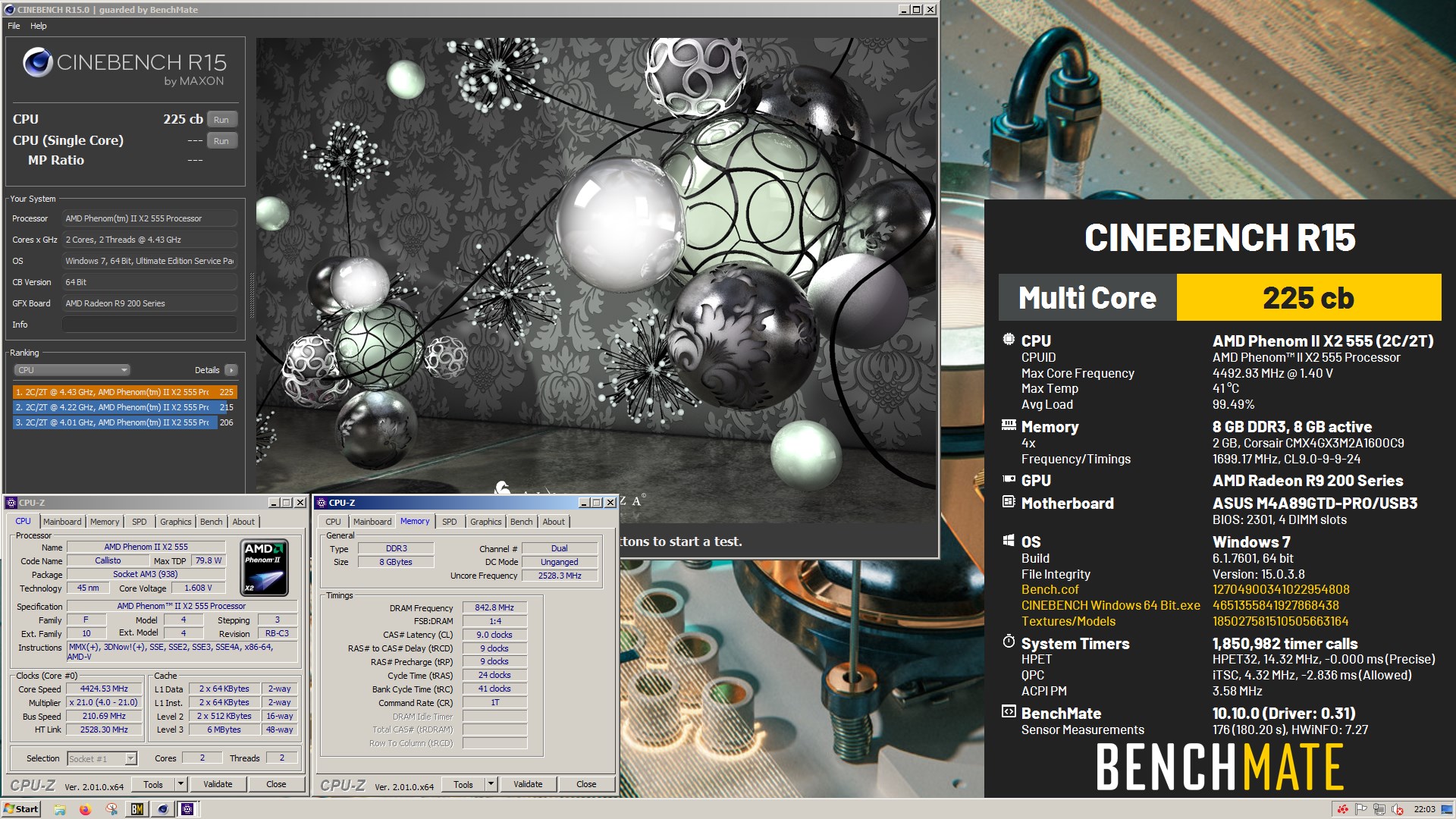Select ranking entry 4.43 GHz scoring 225
This screenshot has height=819, width=1456.
(125, 392)
